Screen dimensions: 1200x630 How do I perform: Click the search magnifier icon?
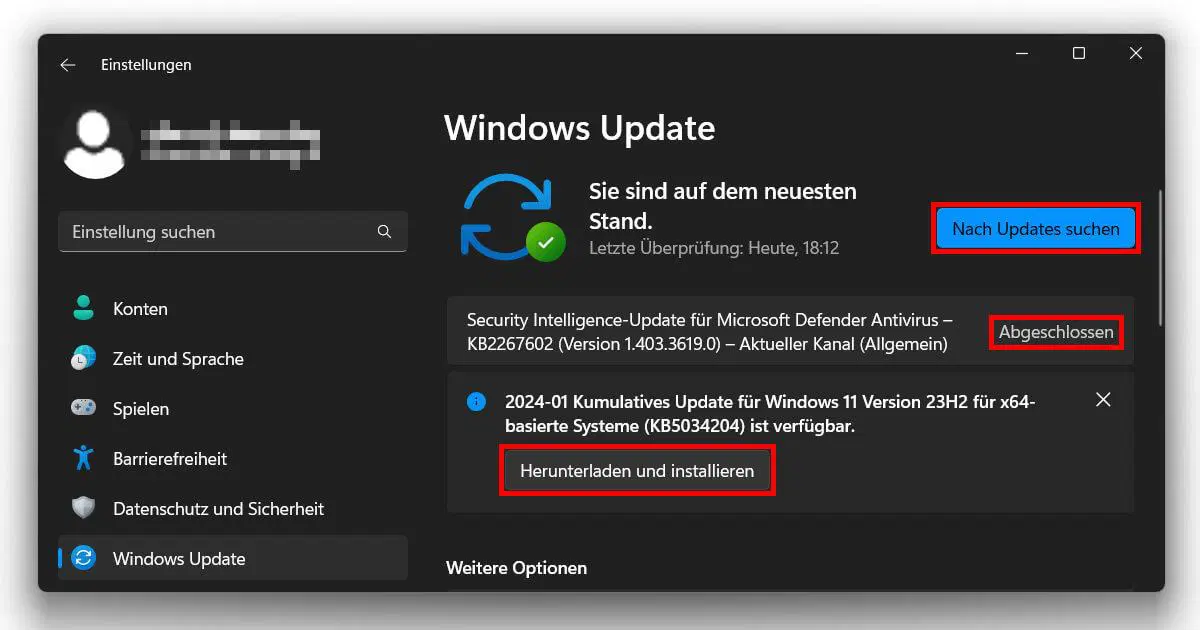[384, 231]
